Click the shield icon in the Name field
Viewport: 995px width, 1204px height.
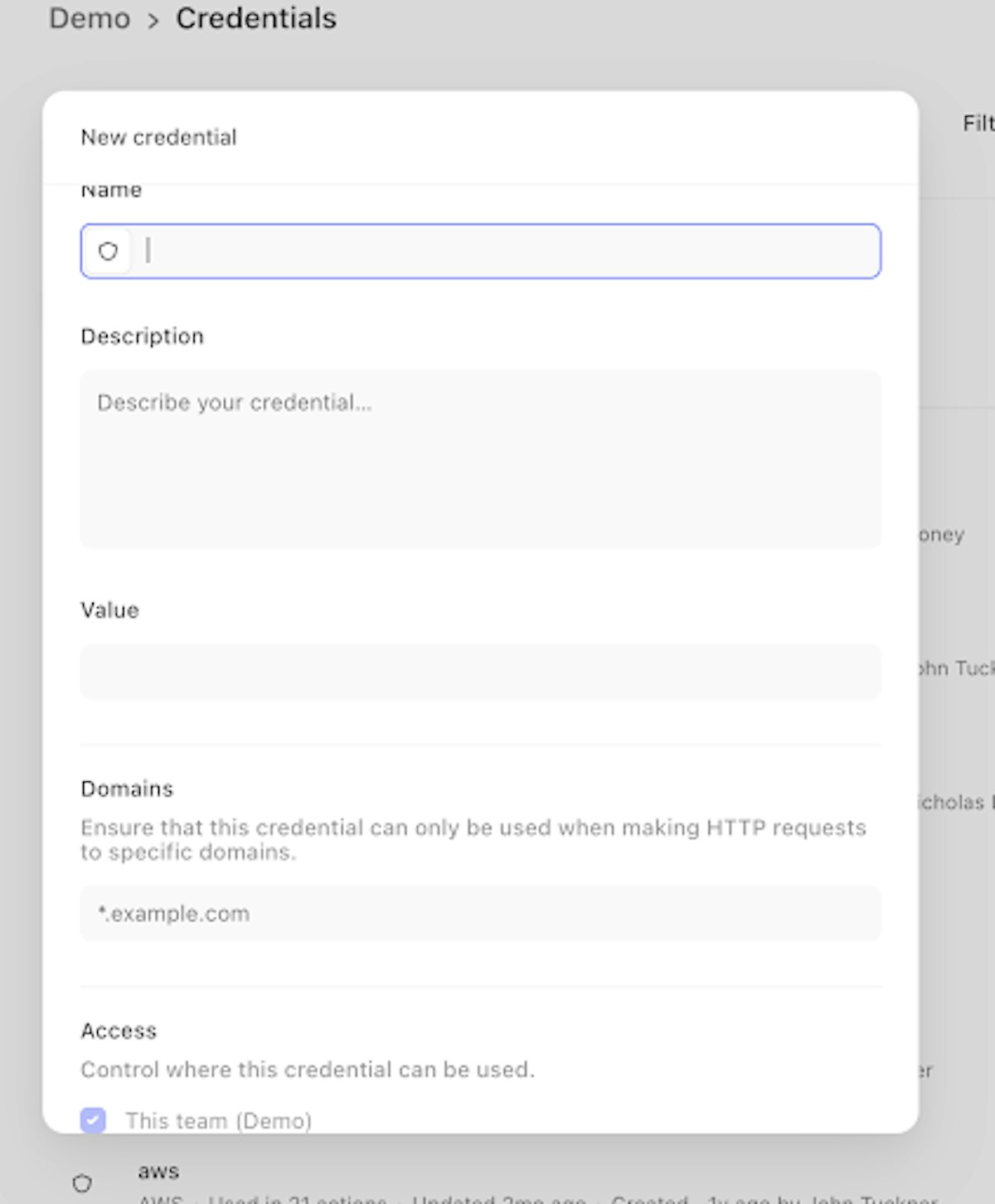pos(108,251)
